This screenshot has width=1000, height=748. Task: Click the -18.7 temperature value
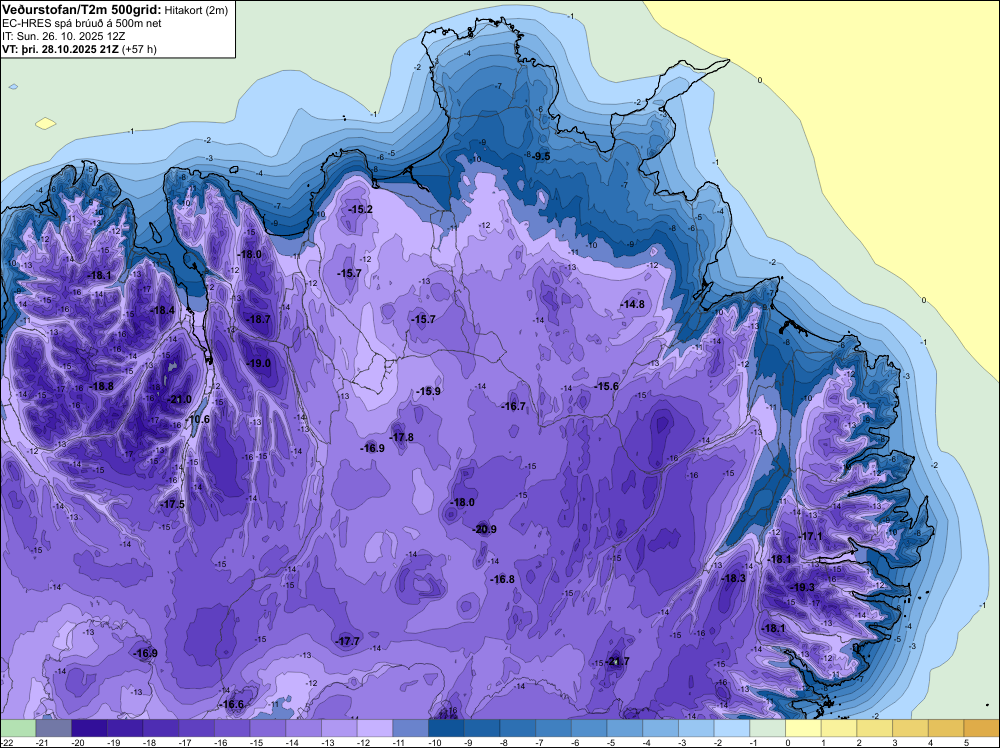258,319
